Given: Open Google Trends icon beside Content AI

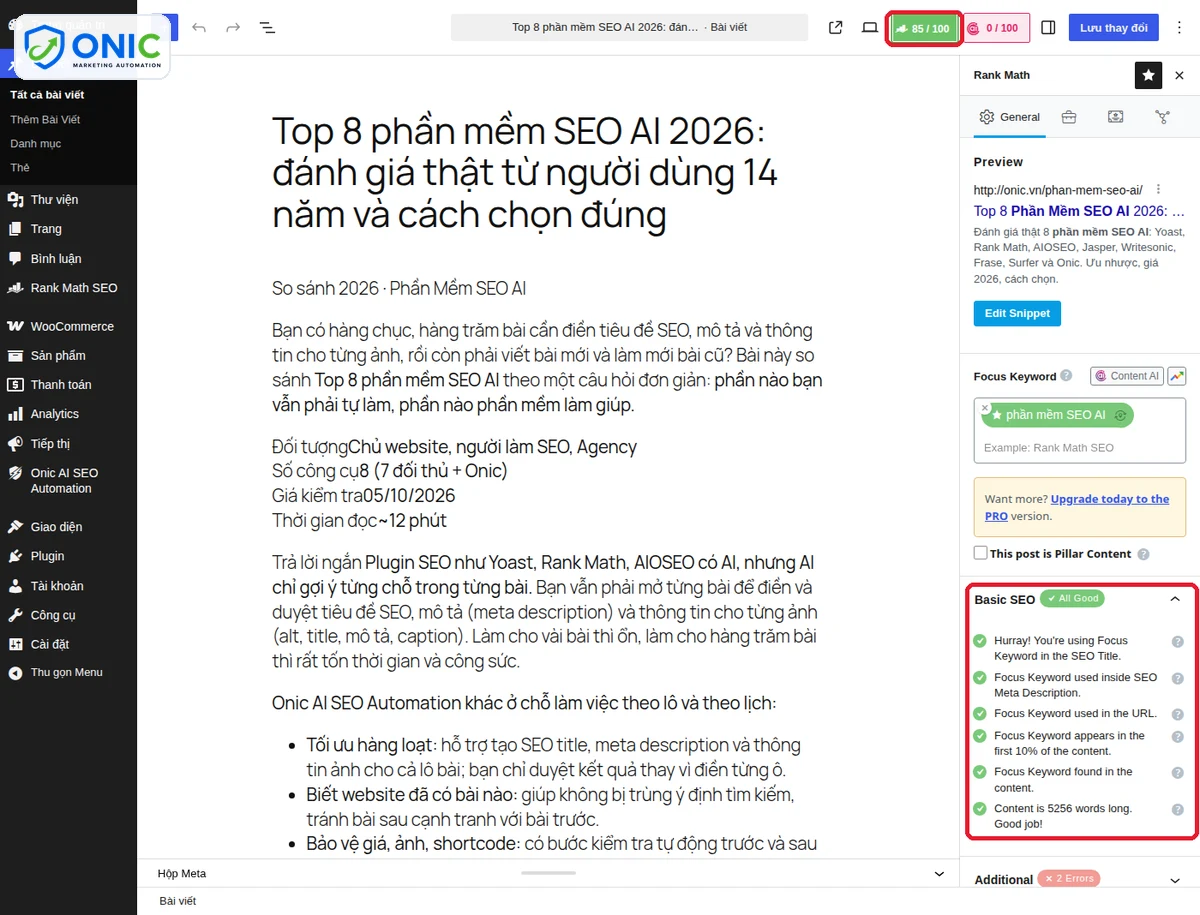Looking at the screenshot, I should point(1176,376).
